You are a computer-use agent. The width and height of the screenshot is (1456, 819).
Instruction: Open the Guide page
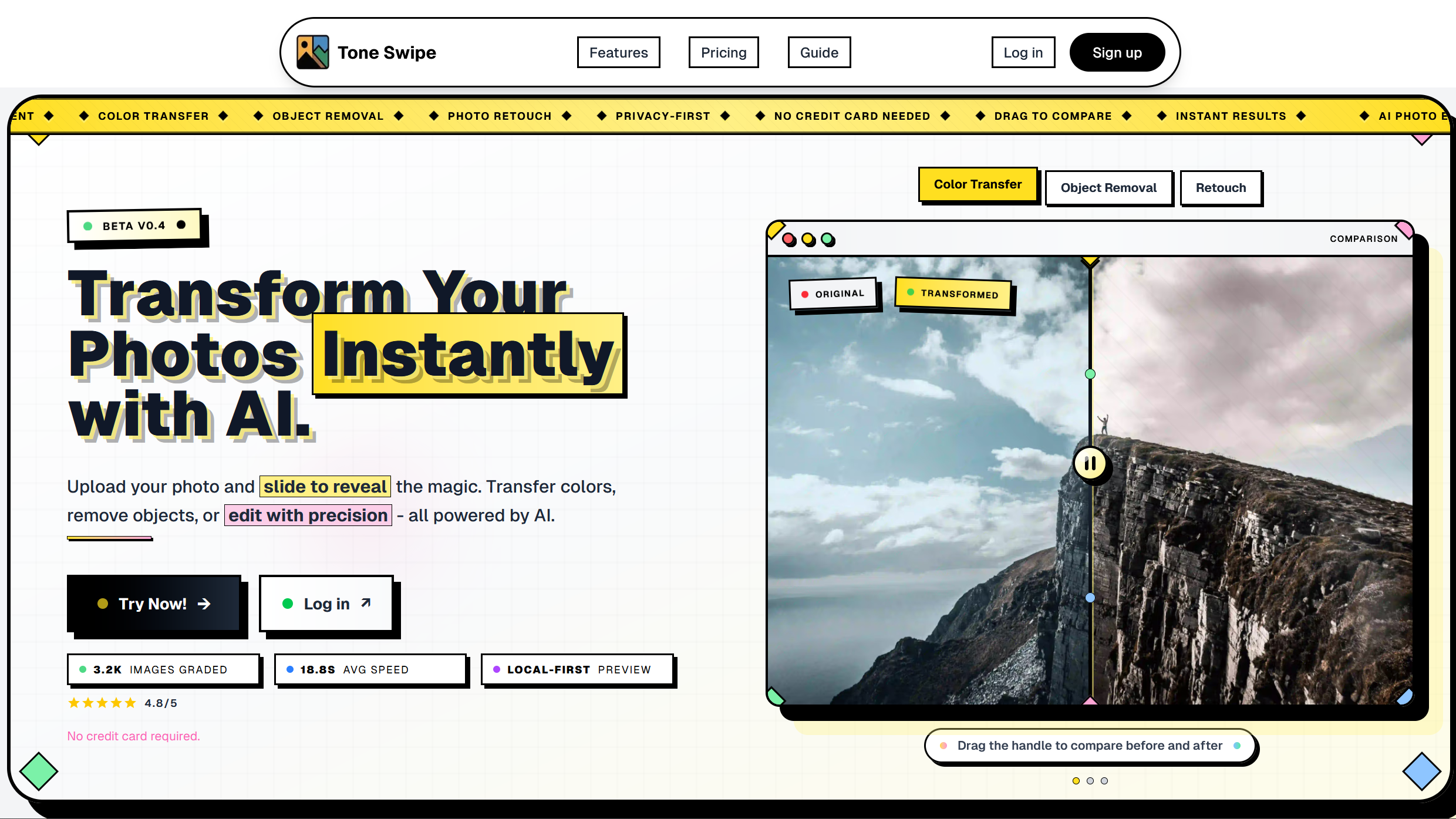click(x=819, y=52)
